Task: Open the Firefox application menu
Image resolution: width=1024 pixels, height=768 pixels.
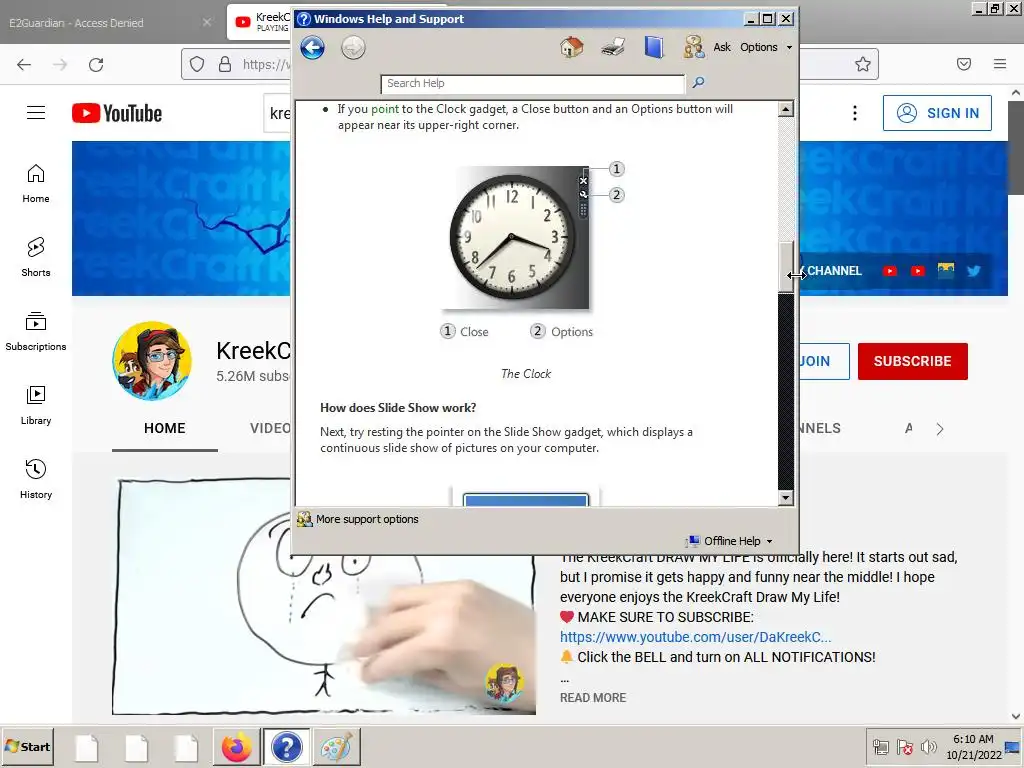Action: point(1000,64)
